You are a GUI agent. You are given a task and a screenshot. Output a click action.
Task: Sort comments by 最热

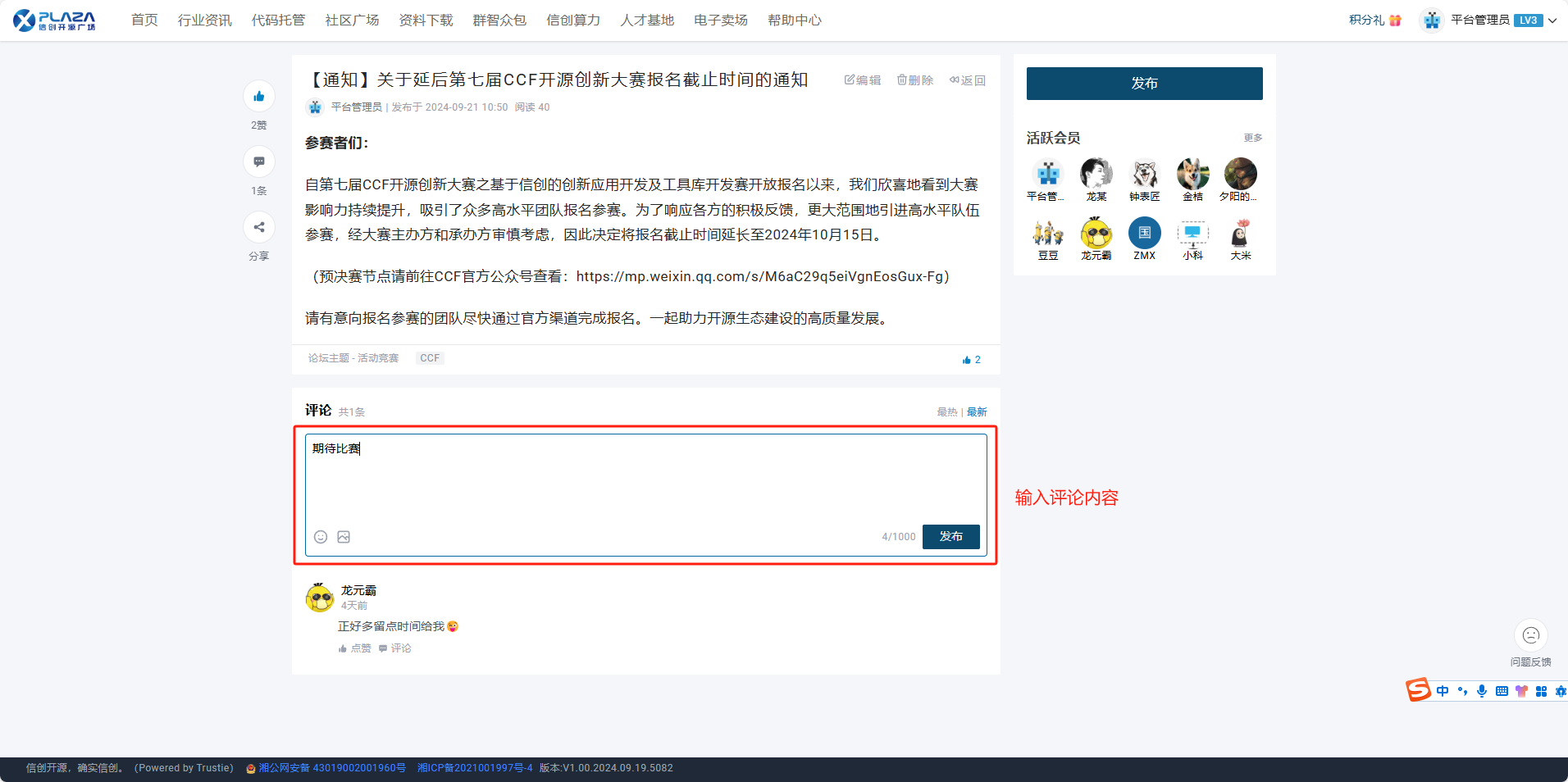pos(947,412)
